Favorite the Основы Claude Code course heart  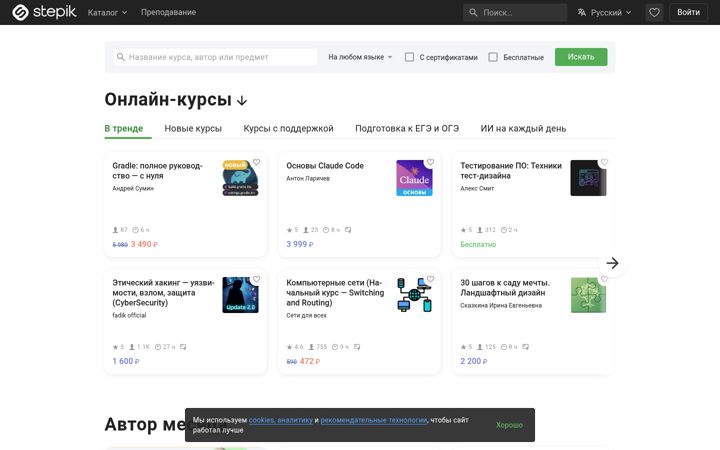tap(430, 162)
